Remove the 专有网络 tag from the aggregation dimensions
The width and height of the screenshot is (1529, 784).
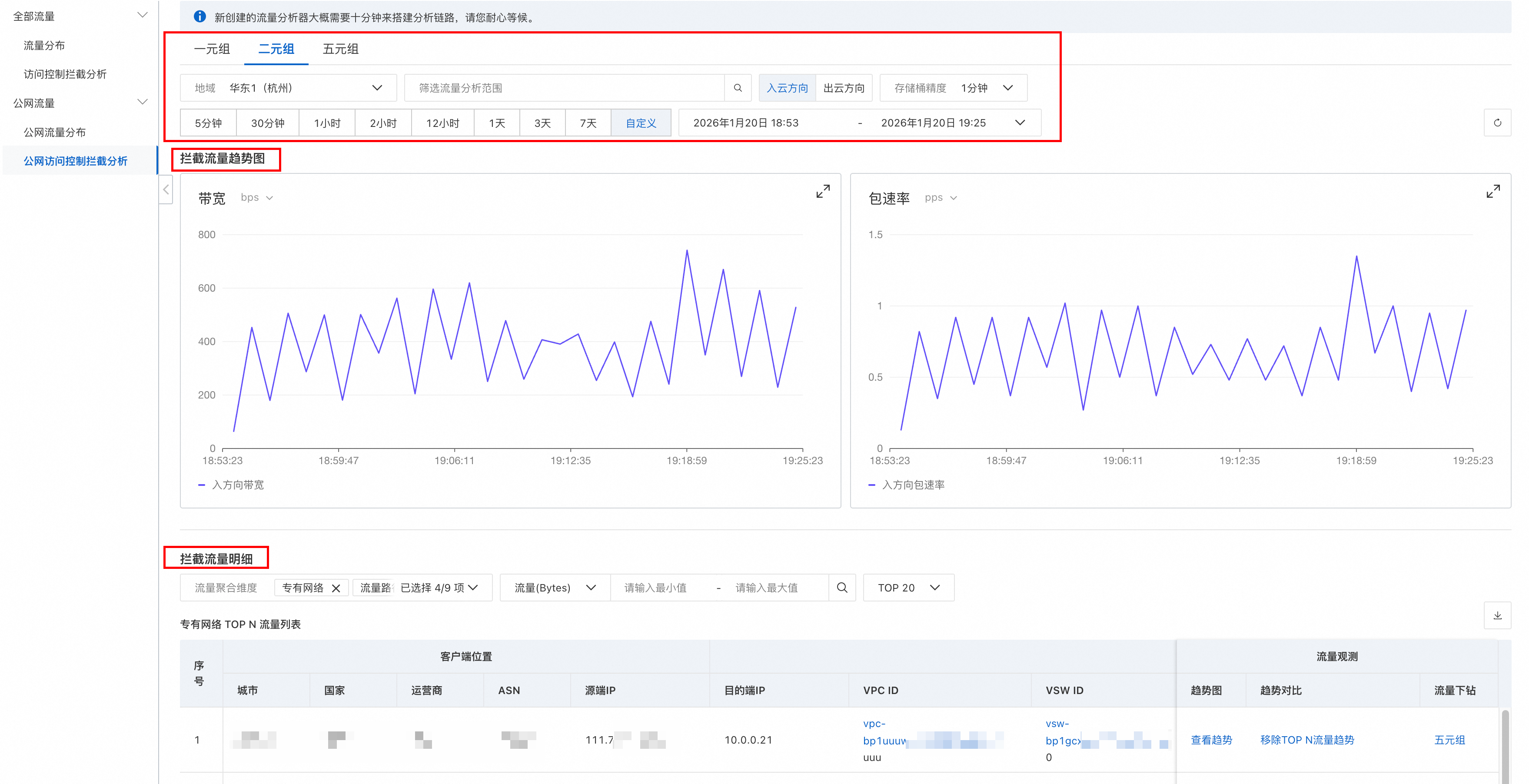point(336,588)
